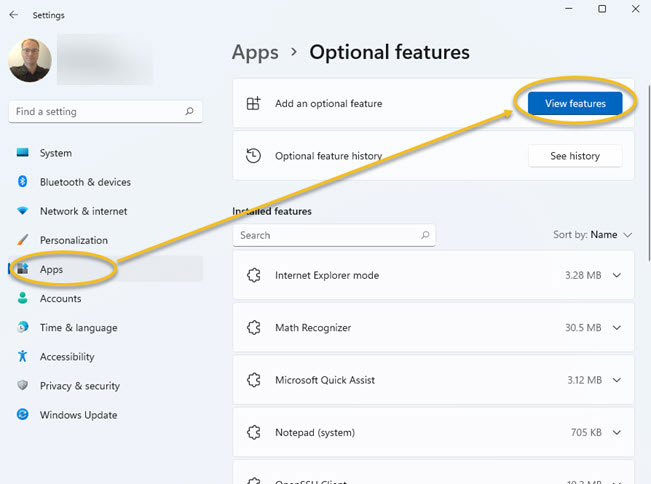Minimize the Settings window
This screenshot has height=484, width=651.
point(569,9)
